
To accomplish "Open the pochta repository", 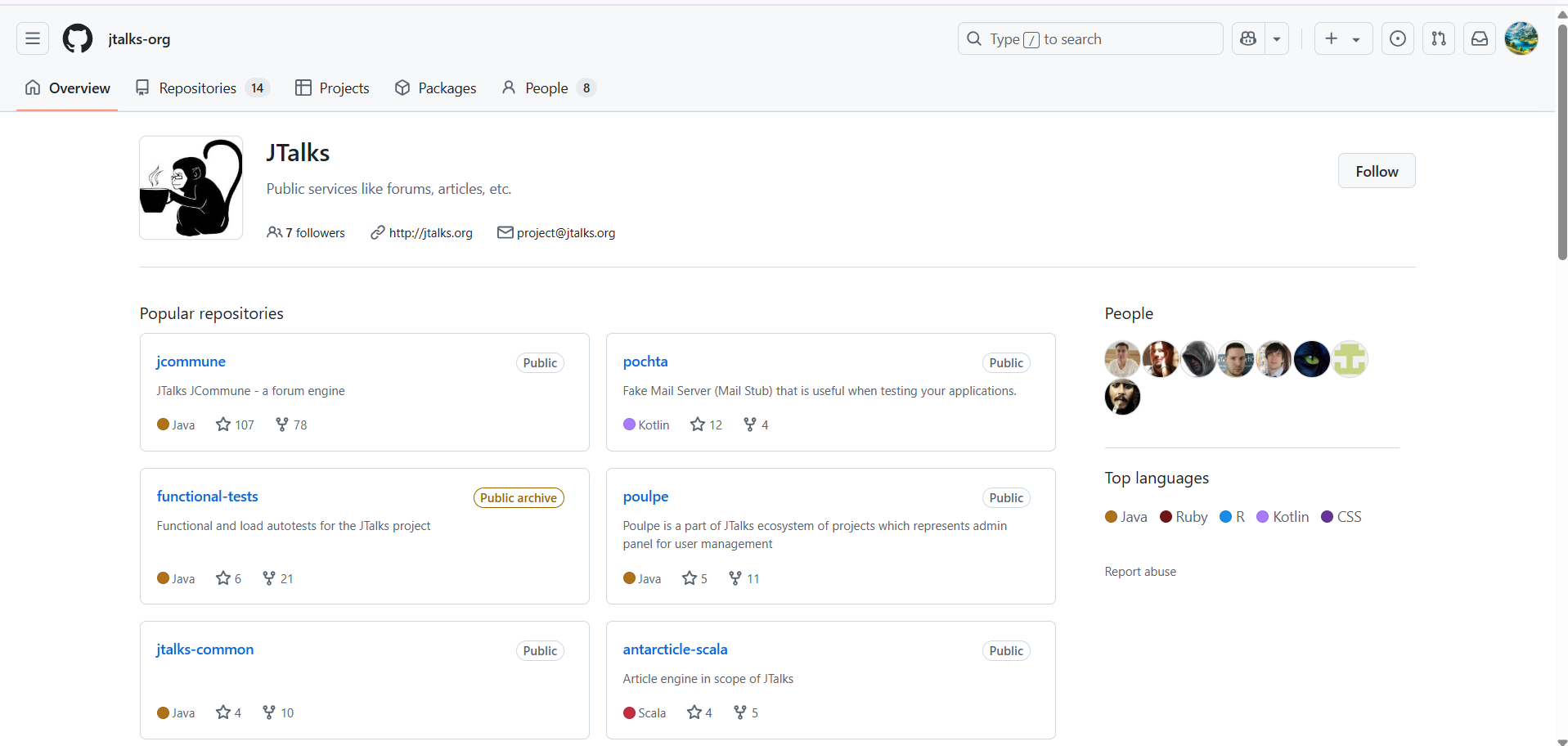I will point(645,362).
